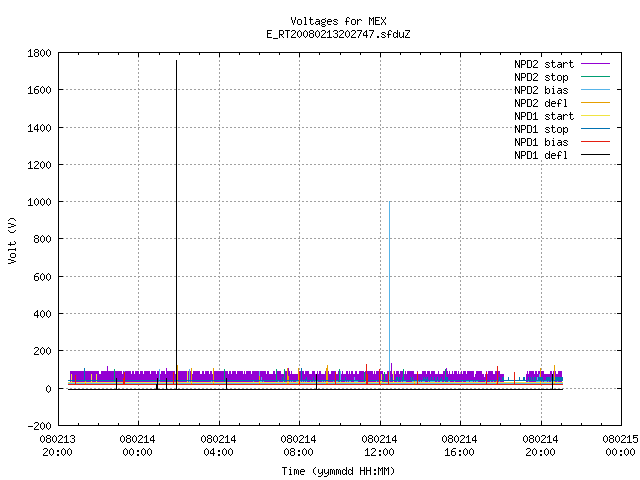Click the 600 Y-axis tick label
640x480 pixels.
click(x=42, y=277)
